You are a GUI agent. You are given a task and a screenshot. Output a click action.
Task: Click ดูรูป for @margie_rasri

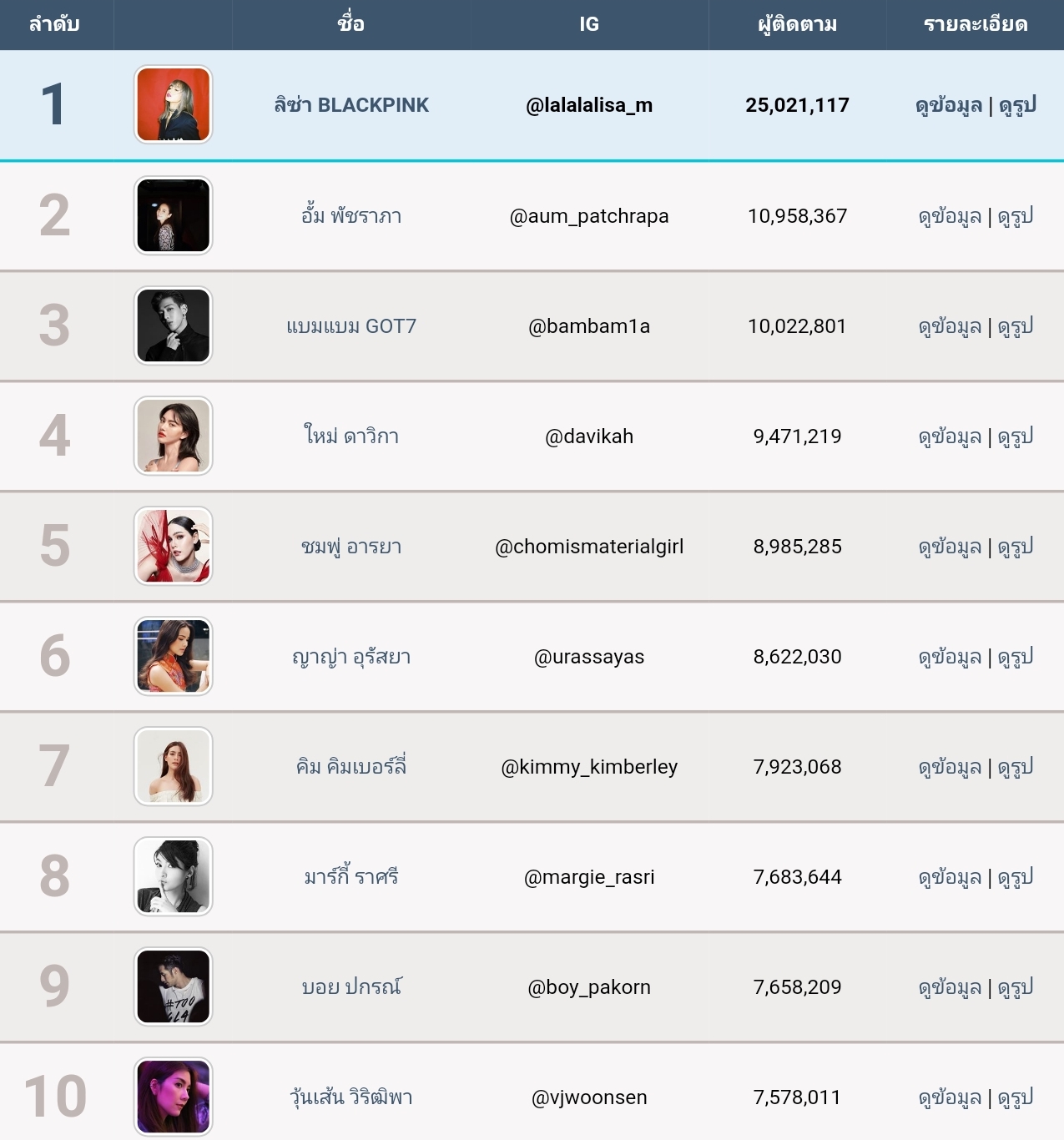pyautogui.click(x=1016, y=877)
